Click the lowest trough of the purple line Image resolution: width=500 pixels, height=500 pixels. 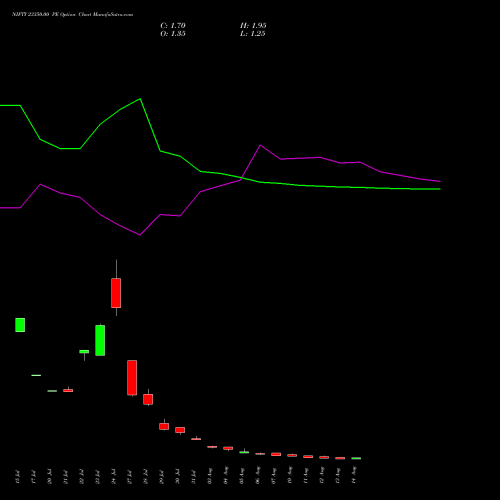tap(140, 235)
